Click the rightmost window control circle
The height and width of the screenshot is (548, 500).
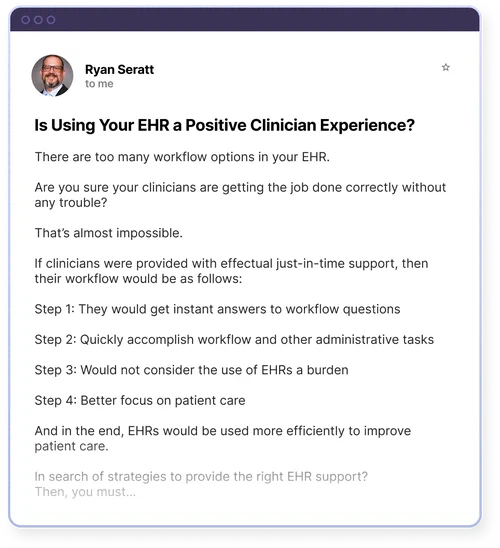point(51,20)
